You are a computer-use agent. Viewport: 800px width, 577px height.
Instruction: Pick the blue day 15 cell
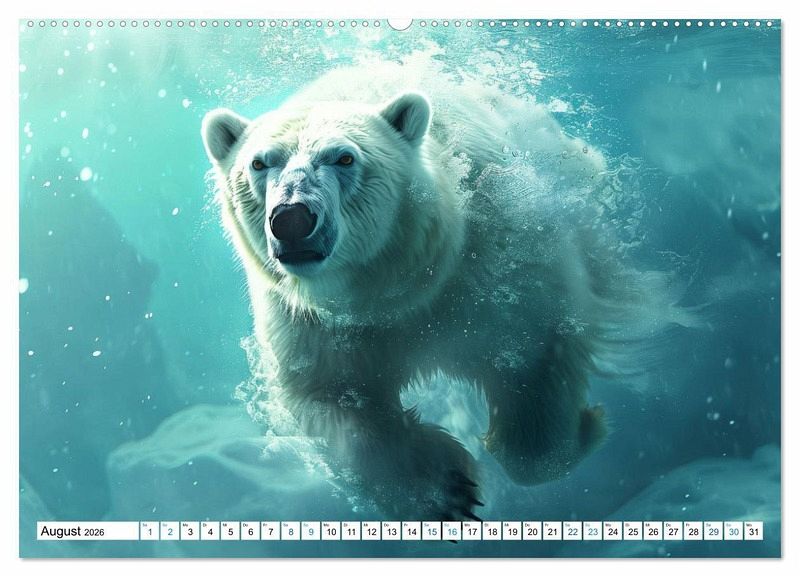click(x=432, y=531)
